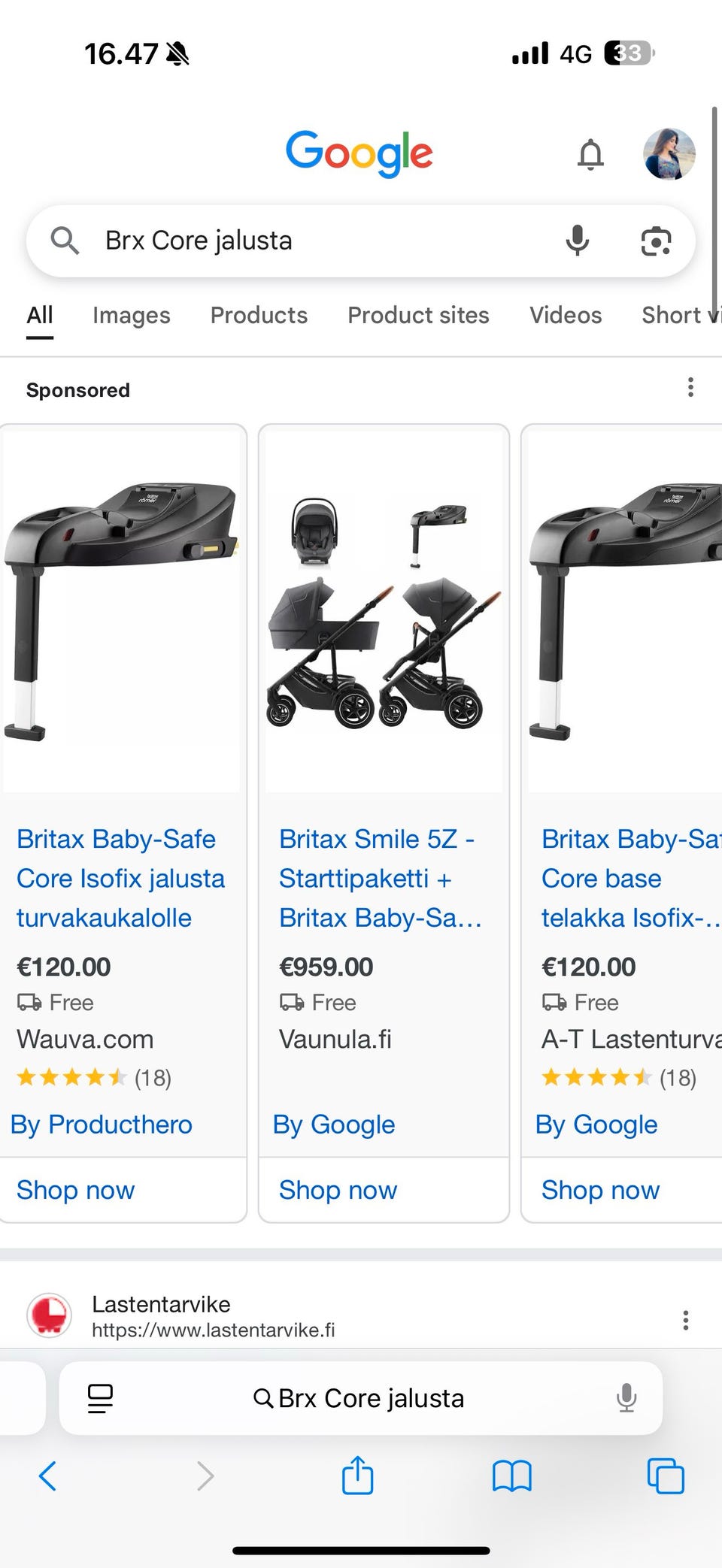This screenshot has width=722, height=1568.
Task: Open Google Lens camera search icon
Action: click(656, 241)
